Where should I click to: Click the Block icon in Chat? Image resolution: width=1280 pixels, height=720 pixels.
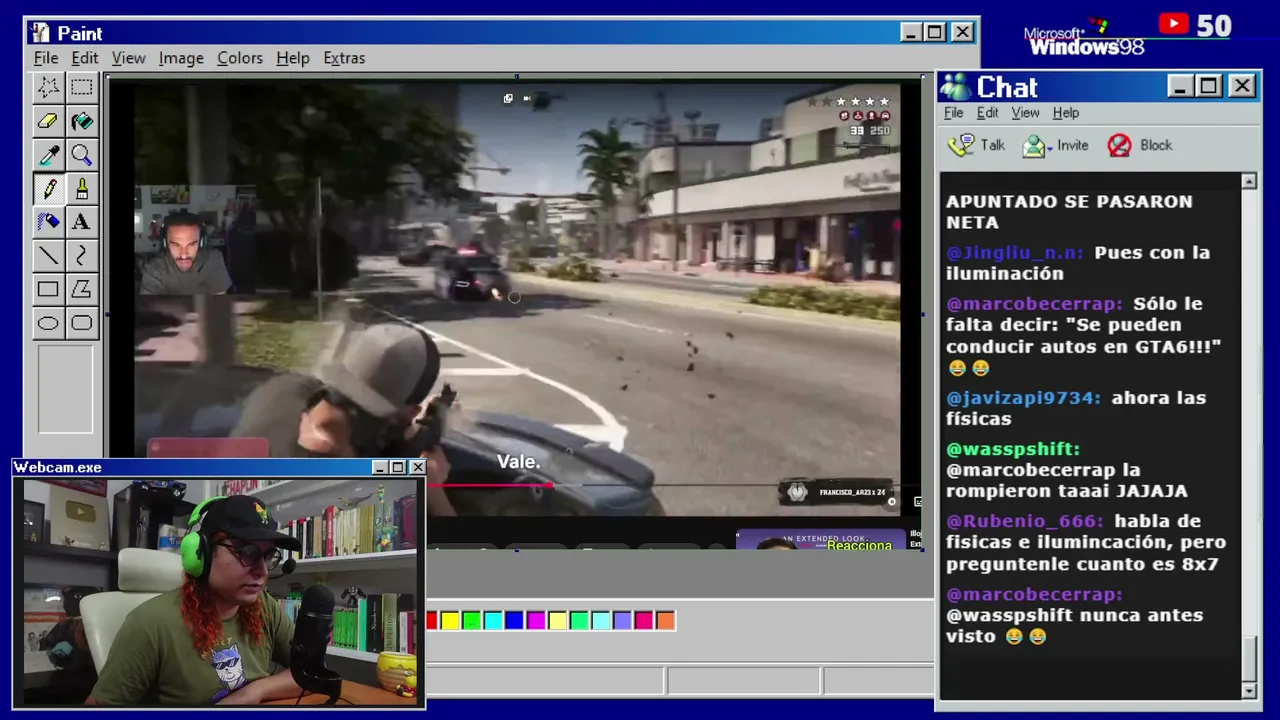(x=1120, y=146)
